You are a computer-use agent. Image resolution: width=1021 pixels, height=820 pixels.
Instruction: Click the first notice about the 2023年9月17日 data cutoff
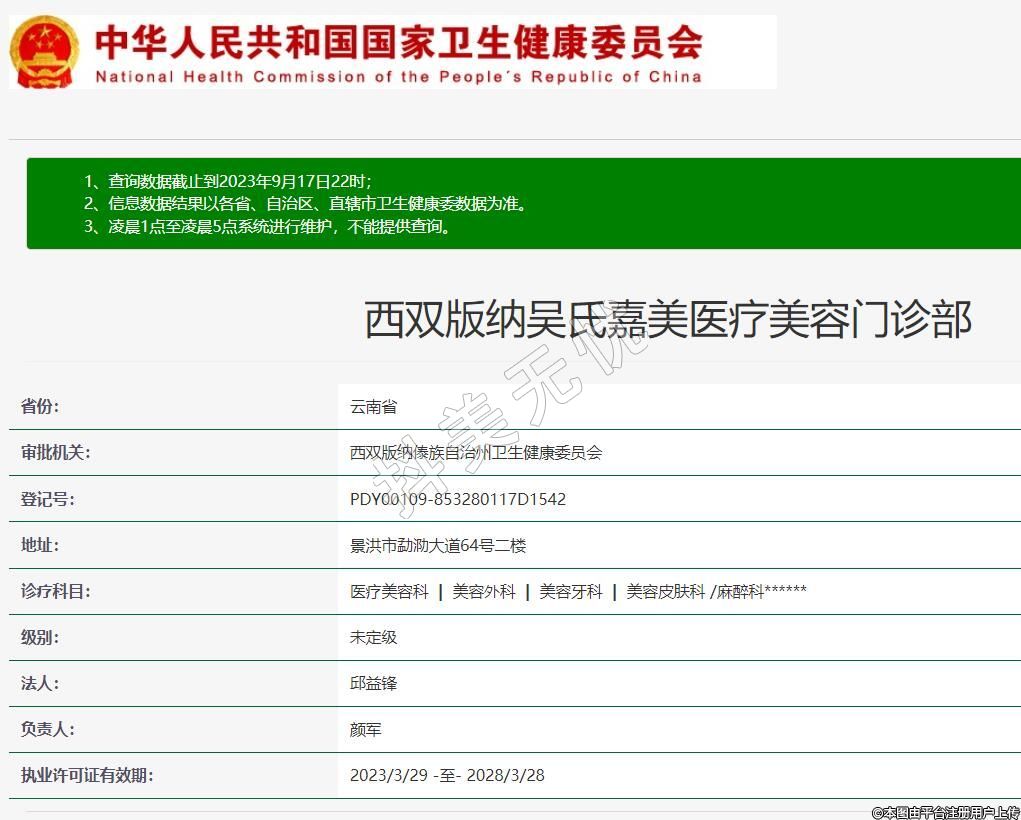tap(240, 181)
